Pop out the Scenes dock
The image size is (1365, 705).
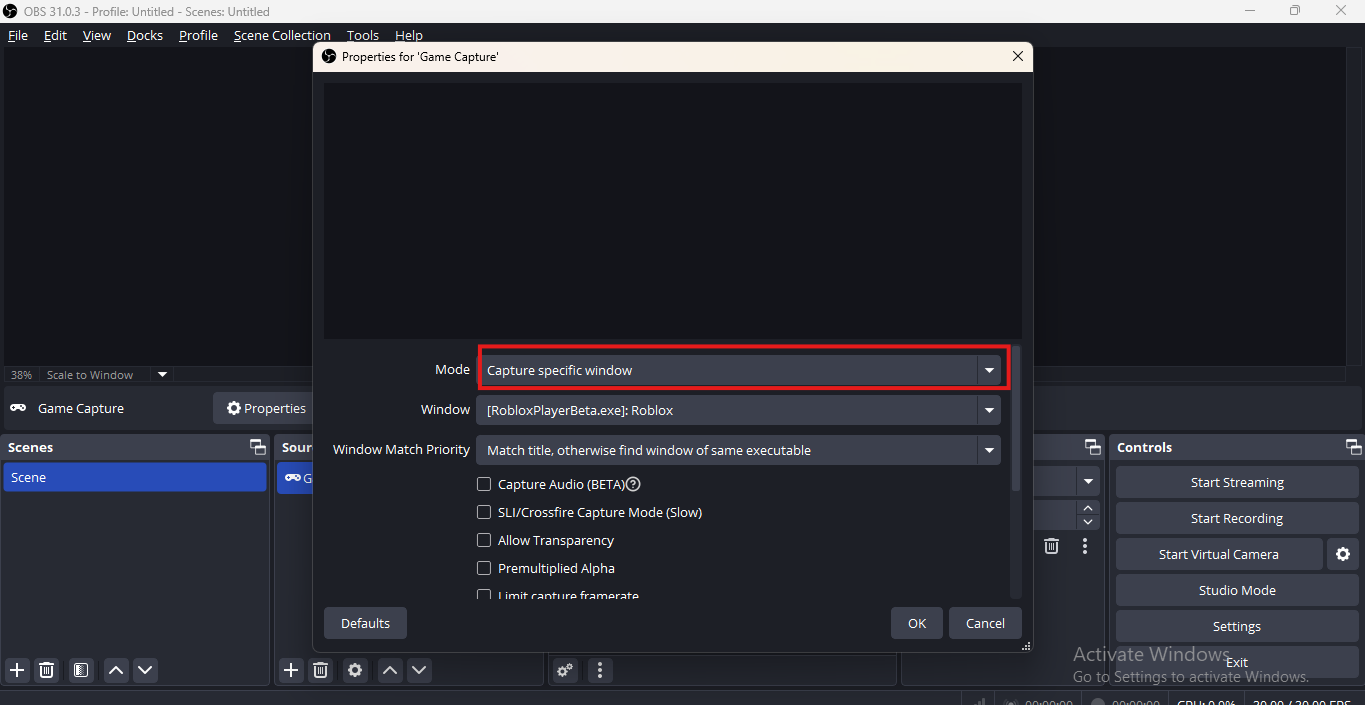point(258,447)
